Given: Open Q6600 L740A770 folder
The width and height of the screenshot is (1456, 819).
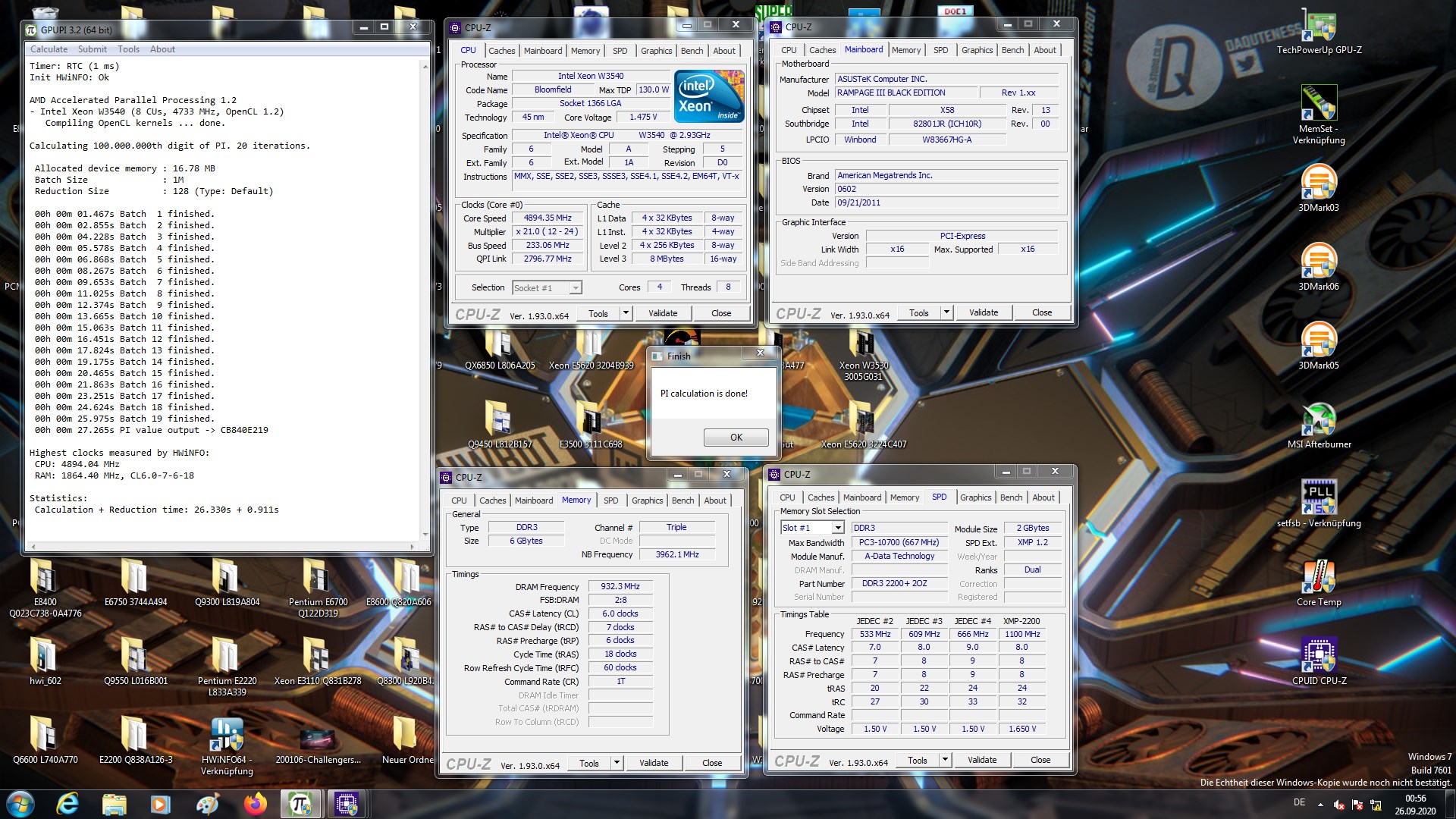Looking at the screenshot, I should click(x=45, y=740).
